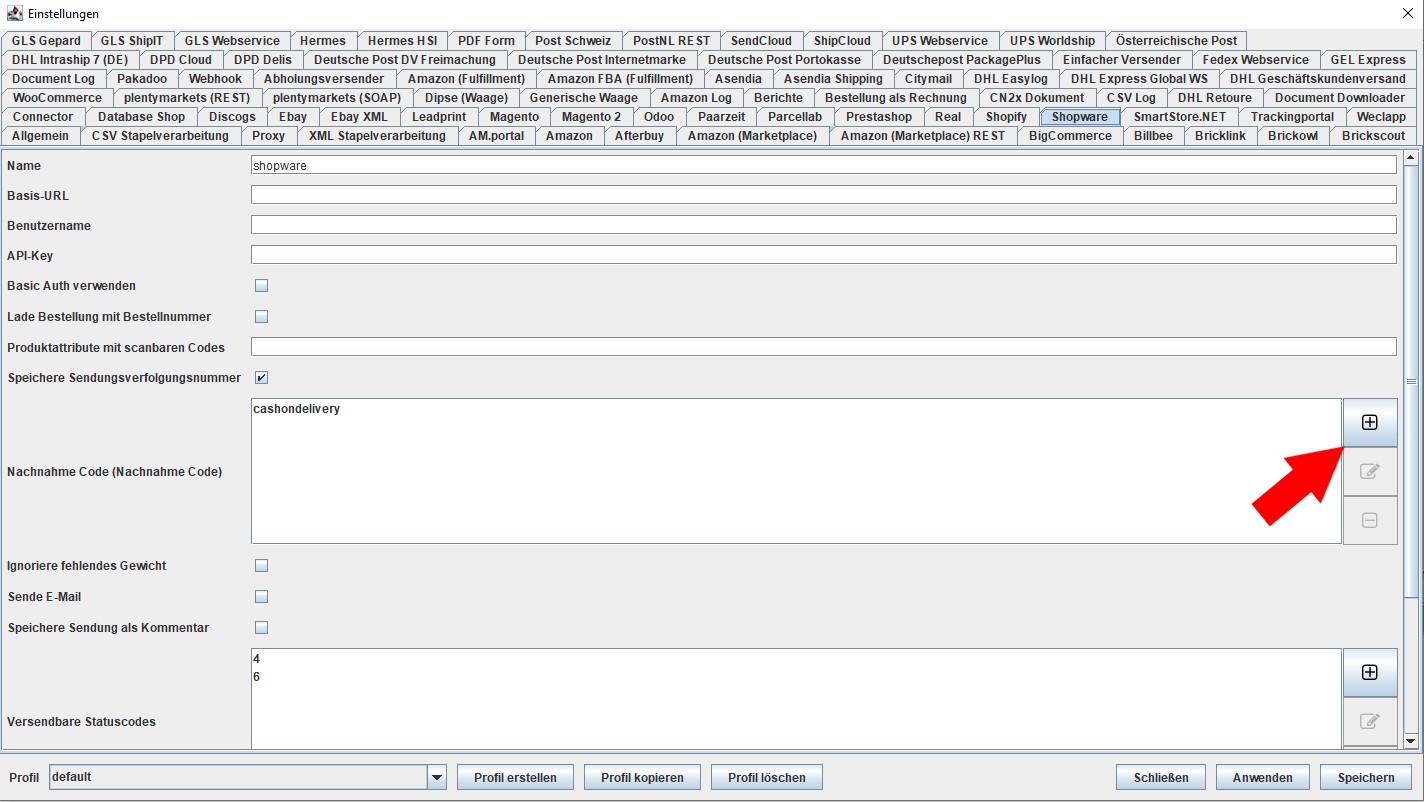The width and height of the screenshot is (1424, 802).
Task: Click the Benutzername input field
Action: click(824, 225)
